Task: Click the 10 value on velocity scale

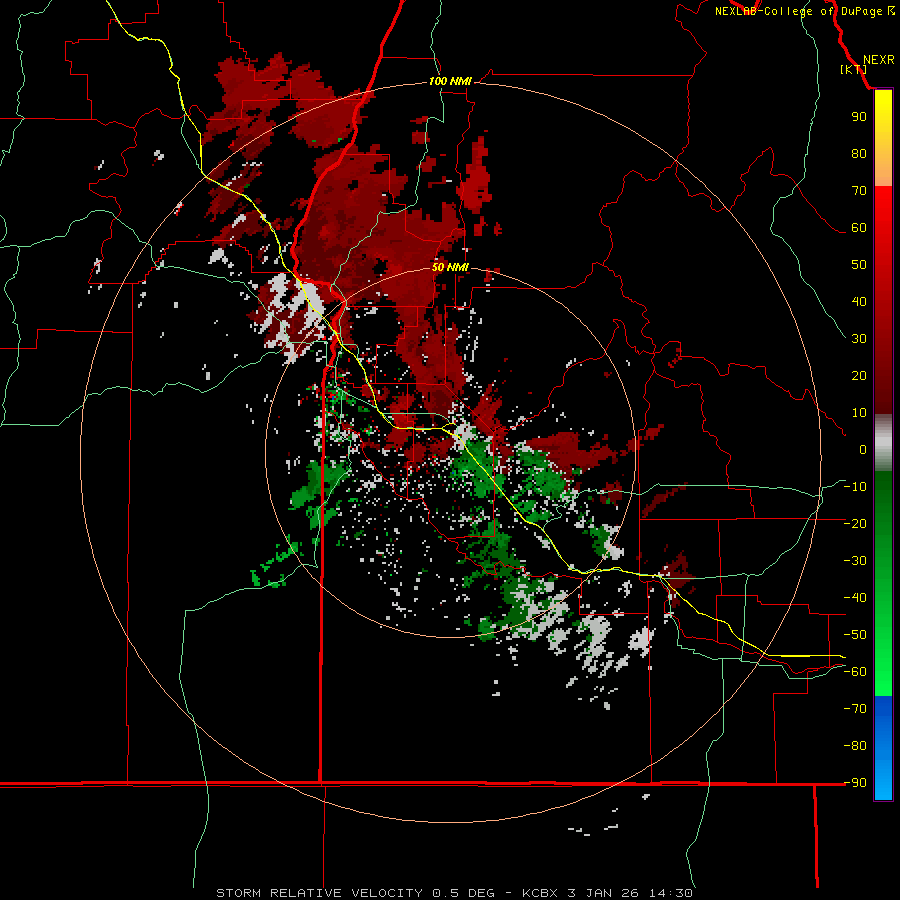Action: pos(859,413)
